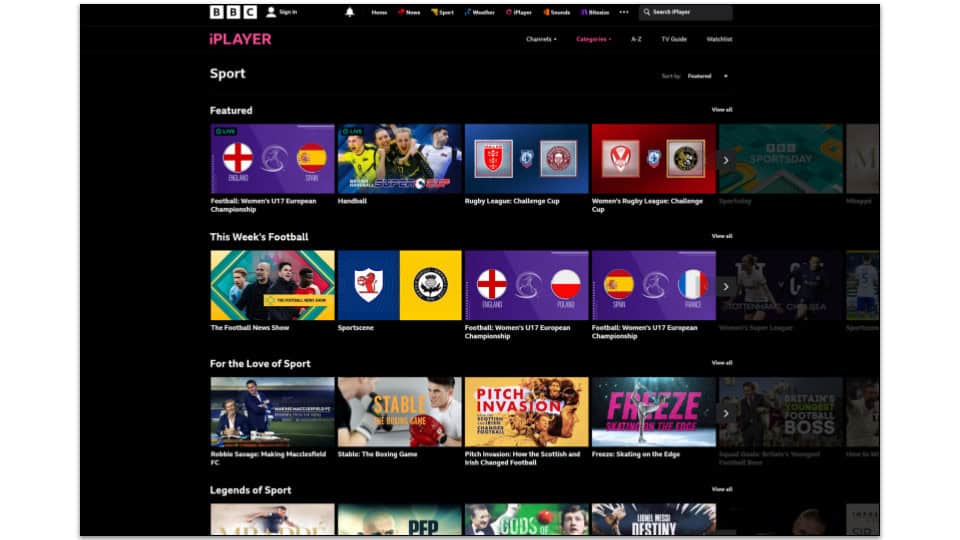The image size is (960, 540).
Task: Advance This Week's Football carousel arrow
Action: pos(726,287)
